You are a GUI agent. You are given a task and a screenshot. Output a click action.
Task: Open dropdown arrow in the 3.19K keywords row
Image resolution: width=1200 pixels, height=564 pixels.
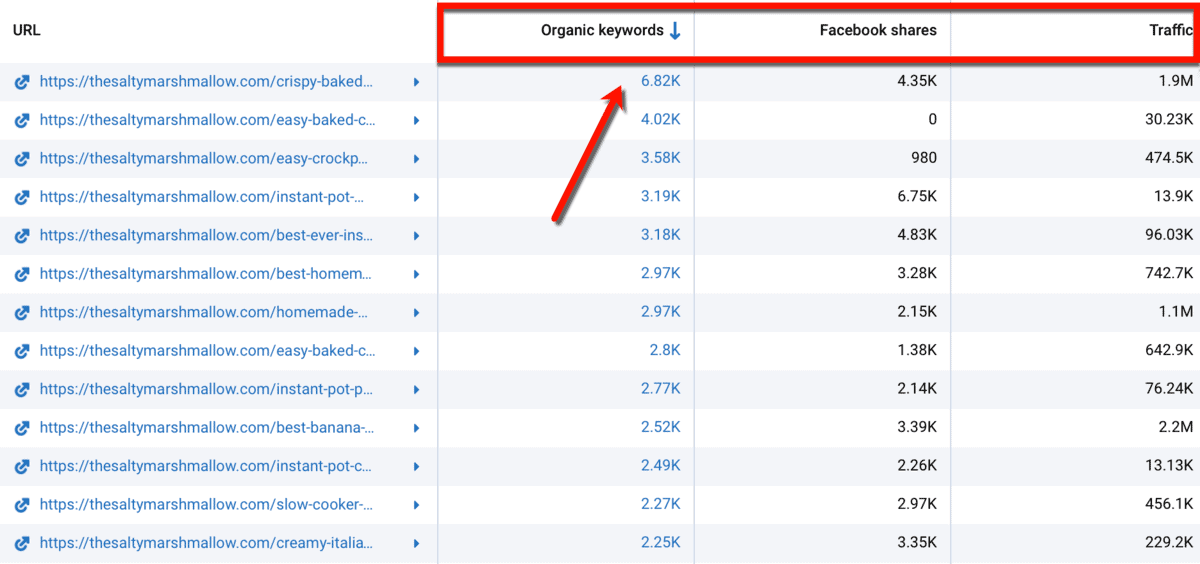[x=417, y=197]
